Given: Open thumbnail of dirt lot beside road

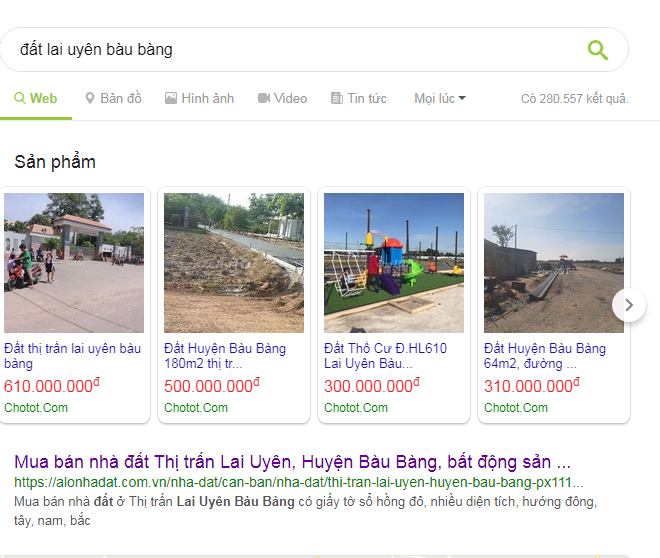Looking at the screenshot, I should coord(234,263).
